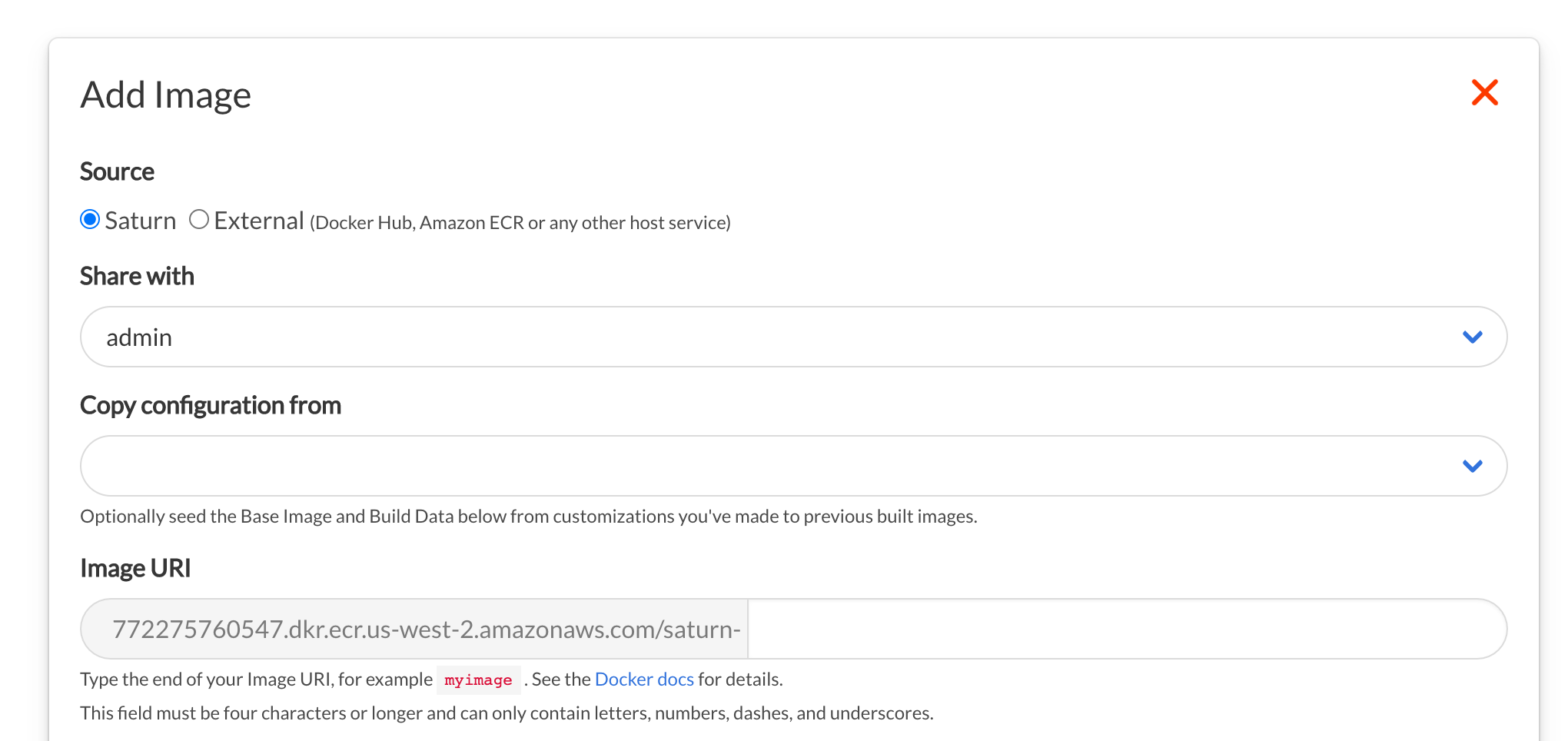Click the "External" option label text

pyautogui.click(x=259, y=221)
